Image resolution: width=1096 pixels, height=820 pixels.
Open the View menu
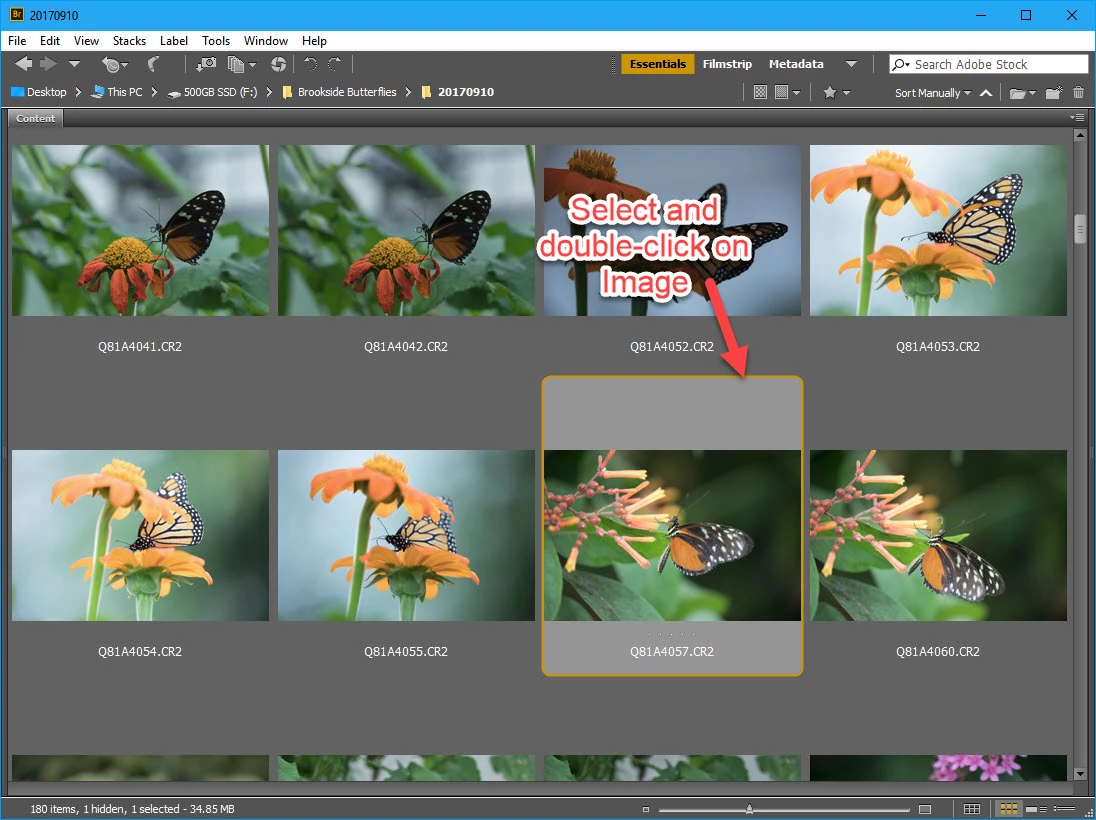point(87,41)
